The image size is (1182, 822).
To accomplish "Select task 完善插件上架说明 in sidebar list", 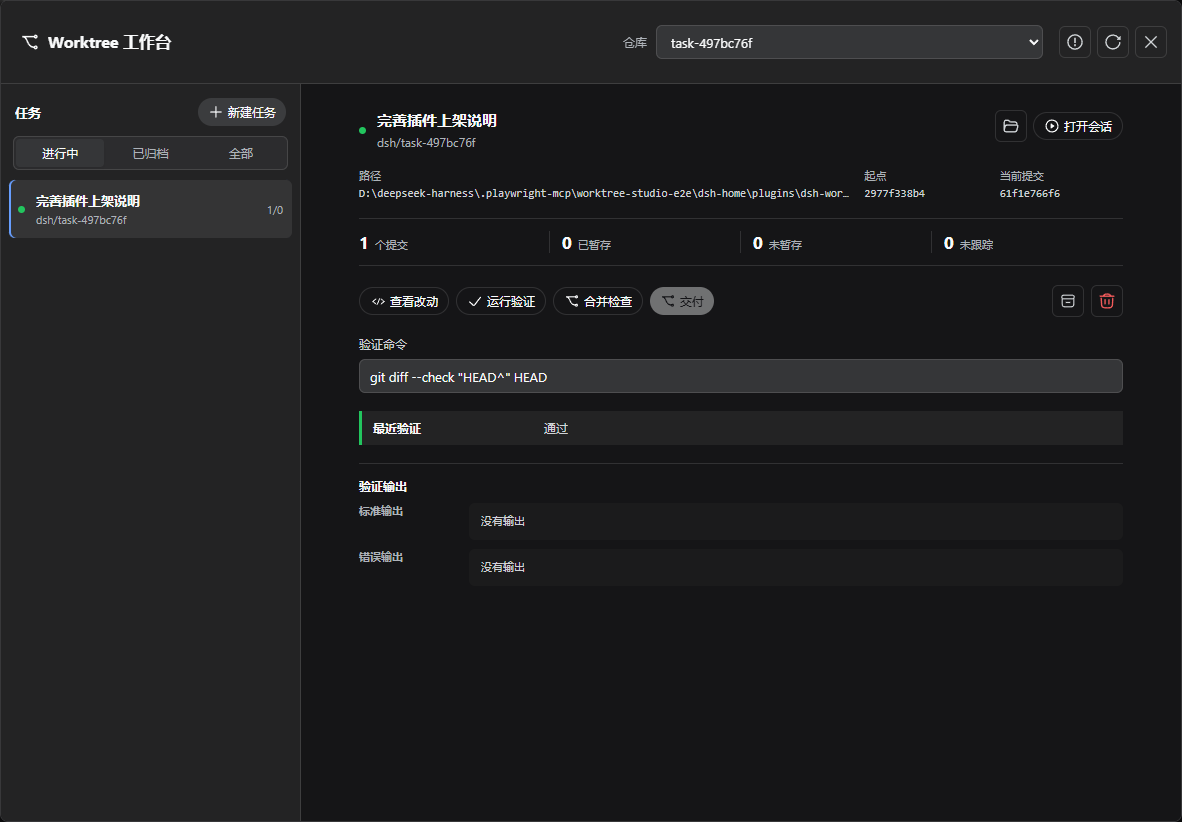I will pyautogui.click(x=151, y=209).
